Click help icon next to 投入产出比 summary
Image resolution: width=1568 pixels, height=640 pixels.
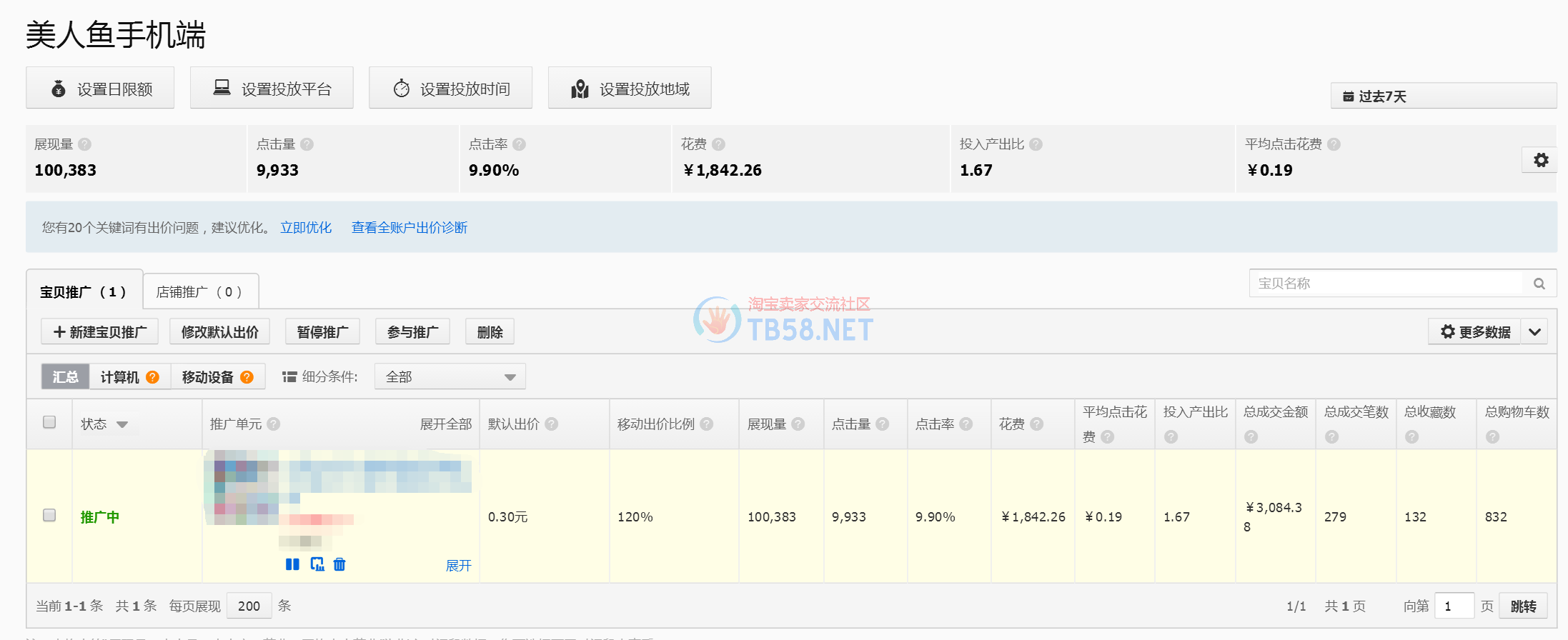point(1036,144)
